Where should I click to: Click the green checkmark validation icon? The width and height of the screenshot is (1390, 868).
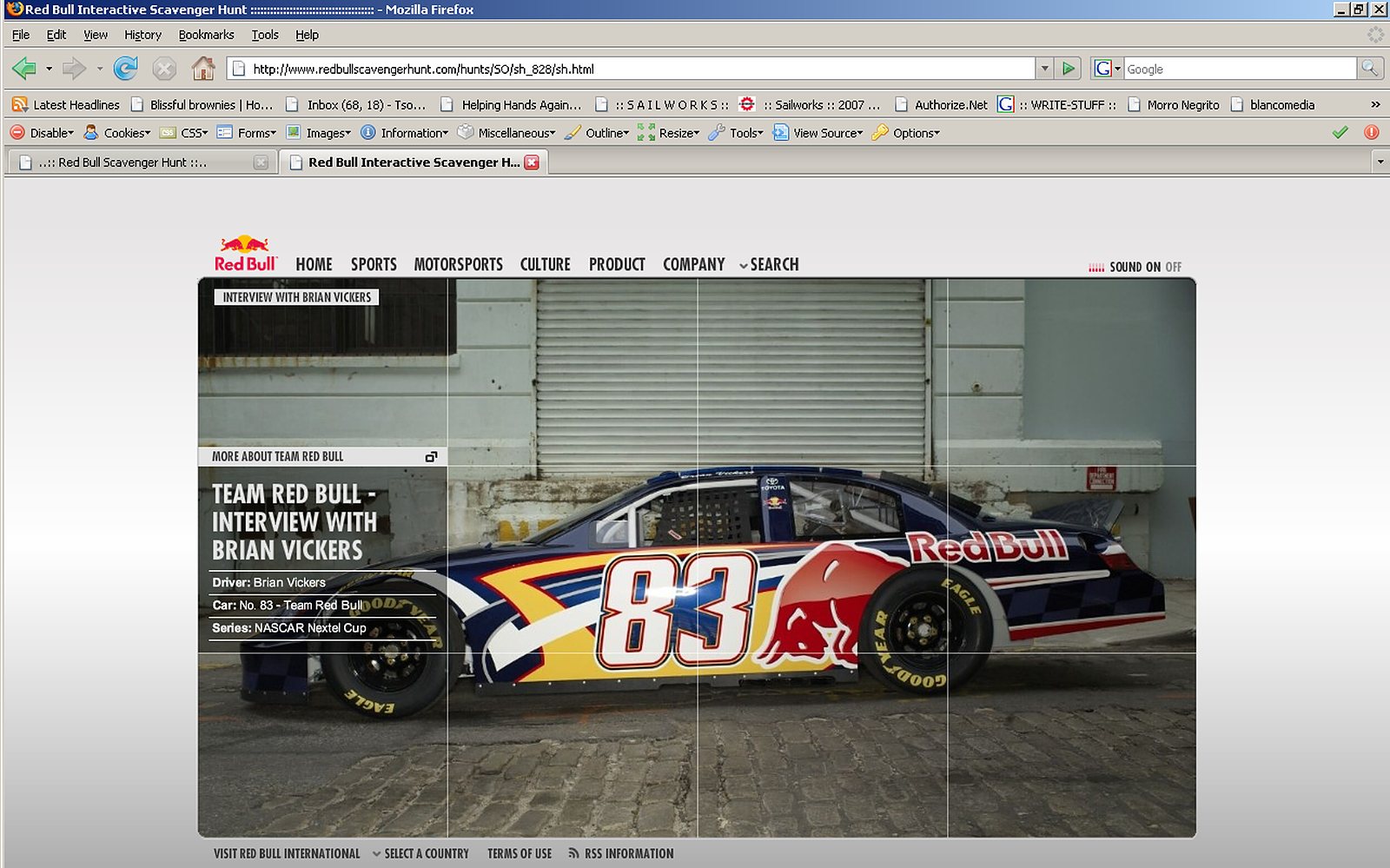tap(1340, 132)
